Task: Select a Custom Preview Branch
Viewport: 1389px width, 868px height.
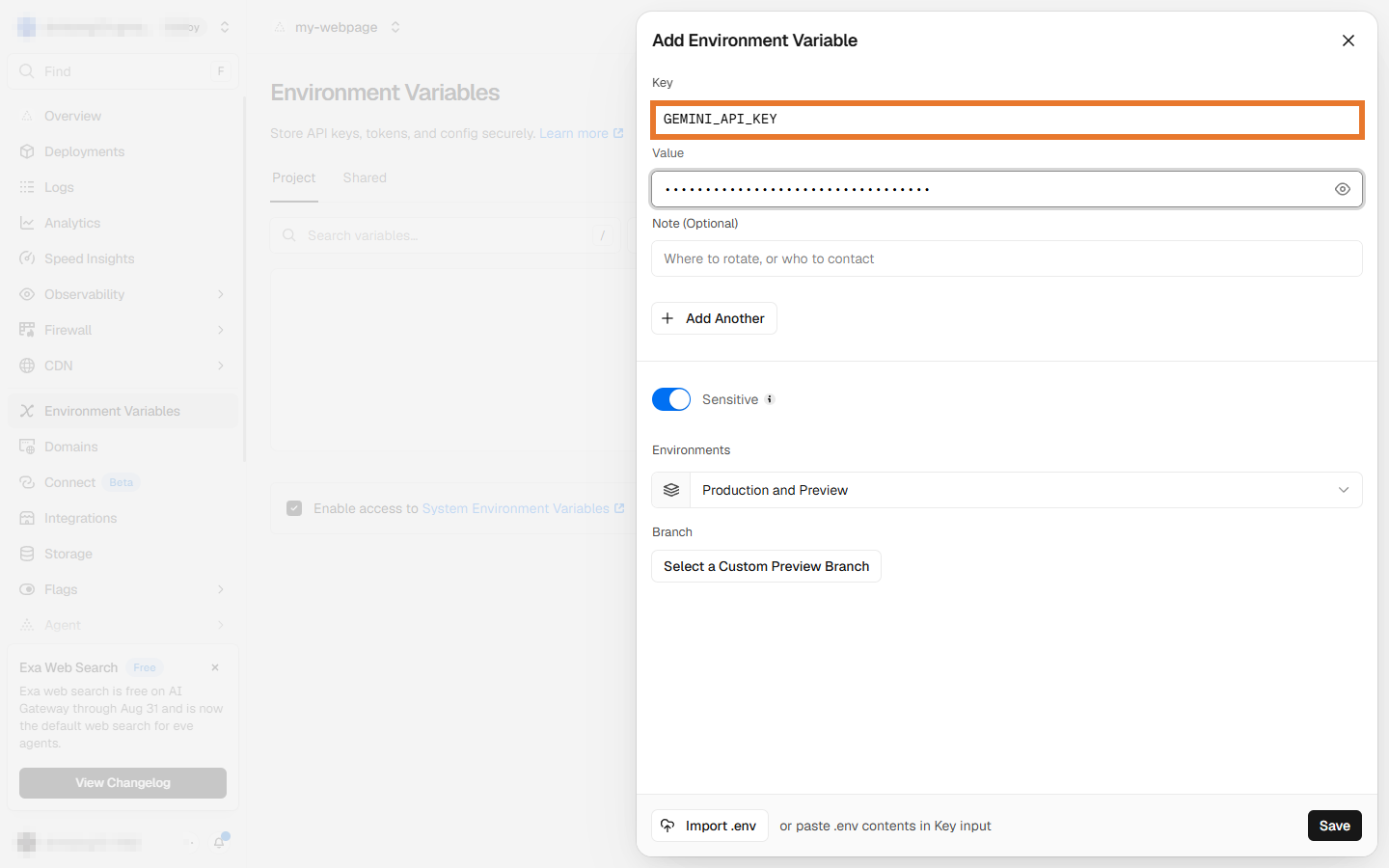Action: pos(766,566)
